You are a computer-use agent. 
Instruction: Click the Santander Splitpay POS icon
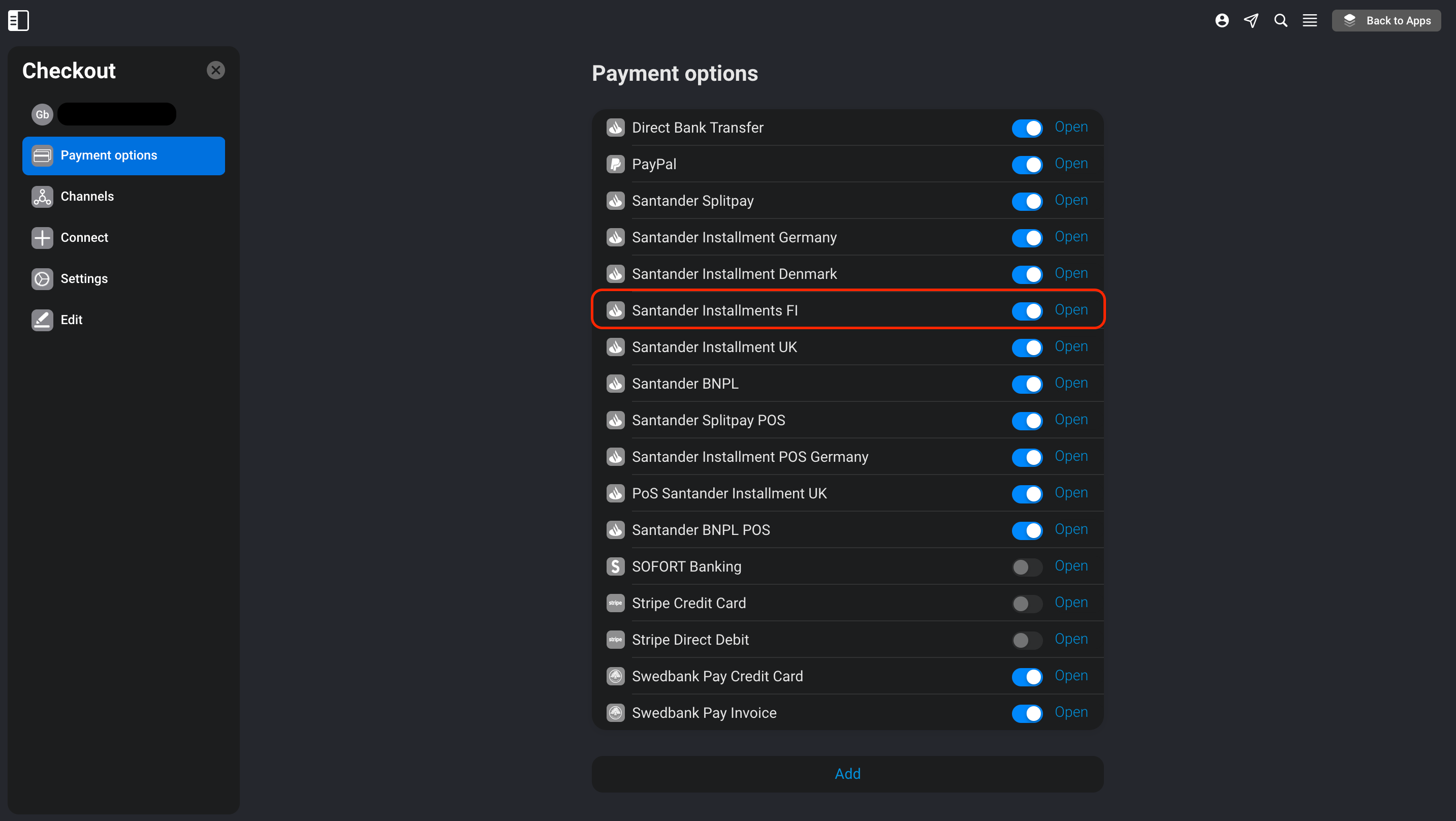(616, 420)
